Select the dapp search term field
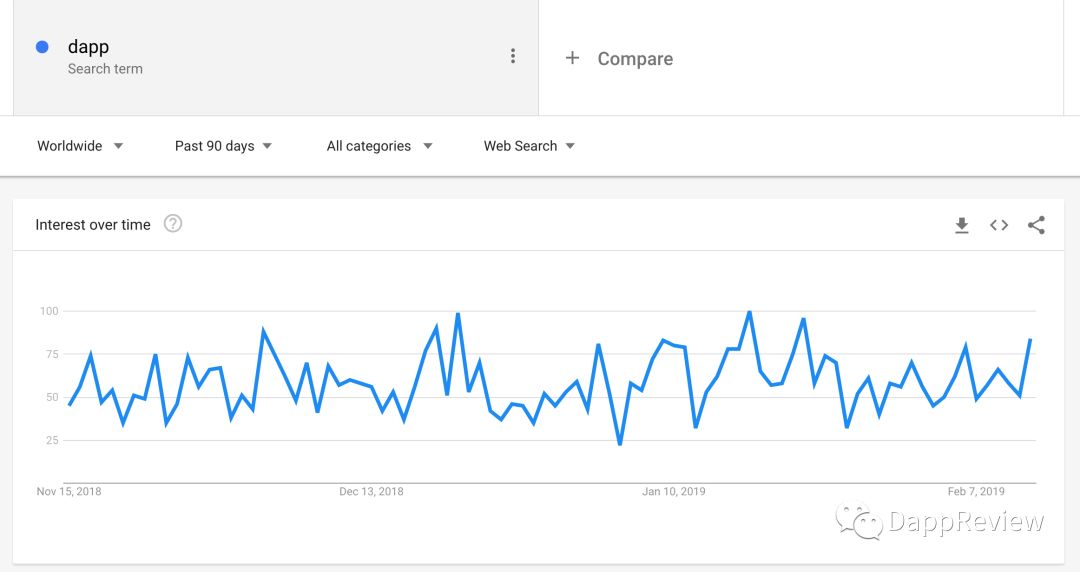This screenshot has height=572, width=1080. pos(276,57)
